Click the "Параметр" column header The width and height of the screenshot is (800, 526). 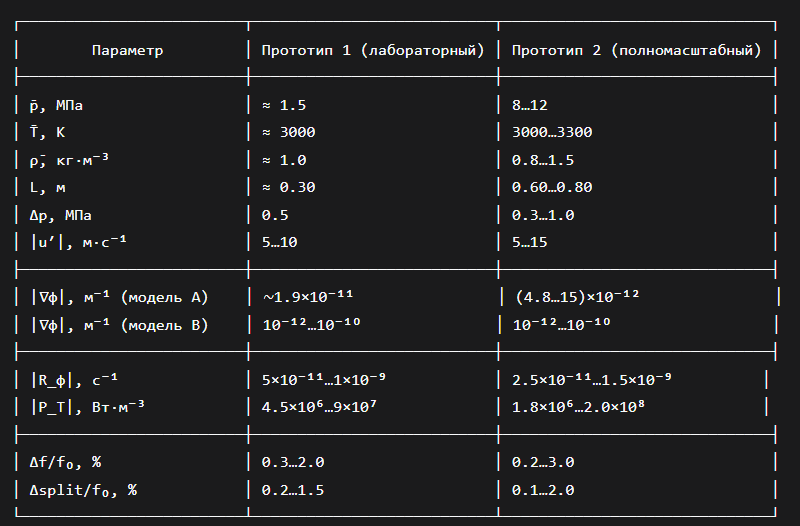[127, 50]
